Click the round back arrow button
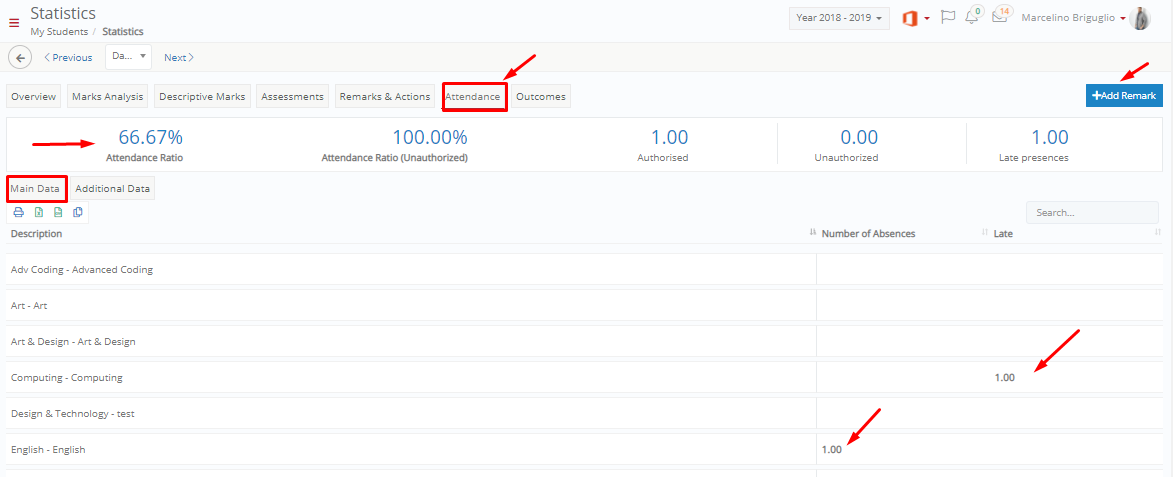 pos(20,58)
